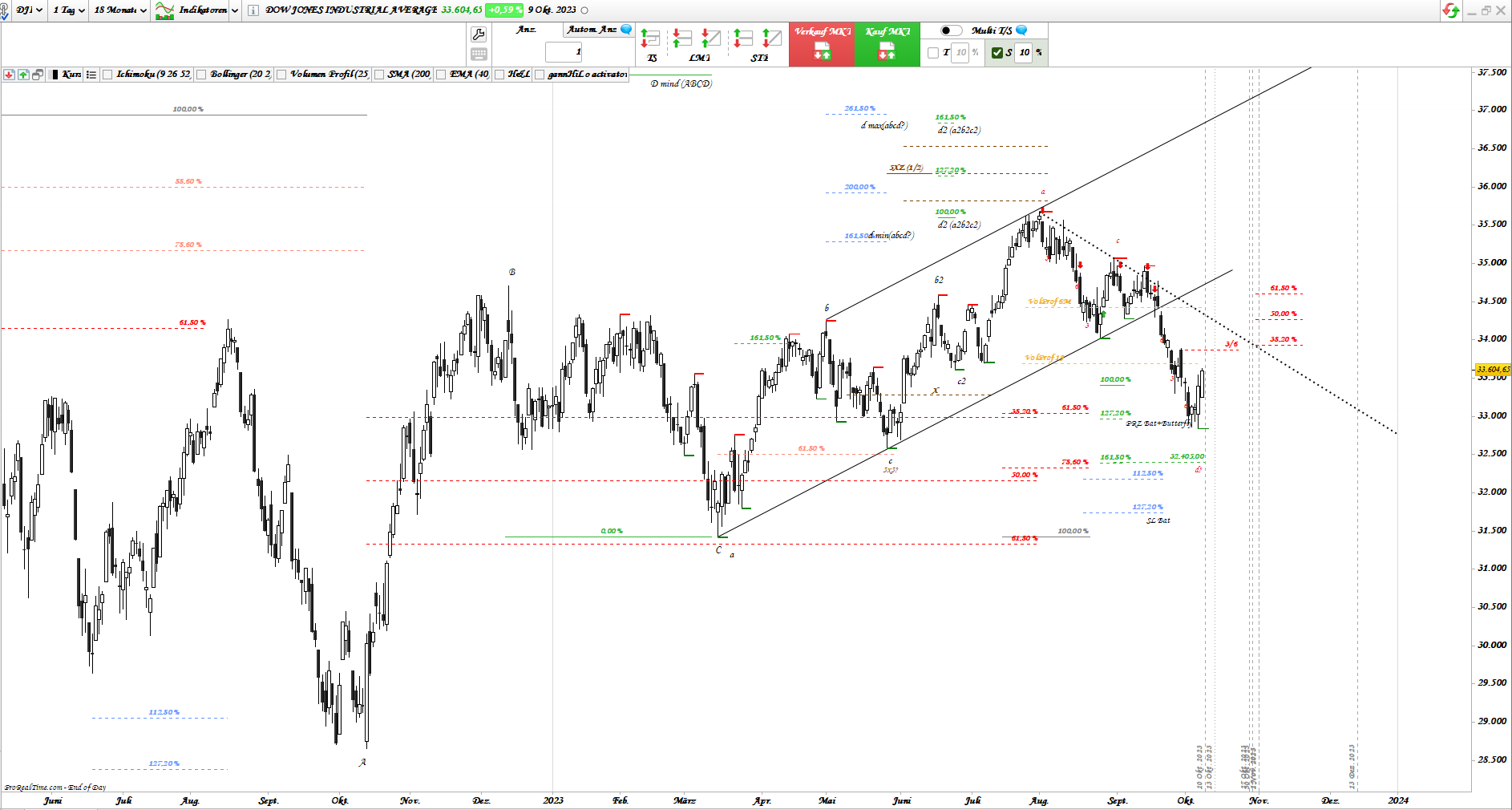Click the Multi T/S label

pos(992,30)
